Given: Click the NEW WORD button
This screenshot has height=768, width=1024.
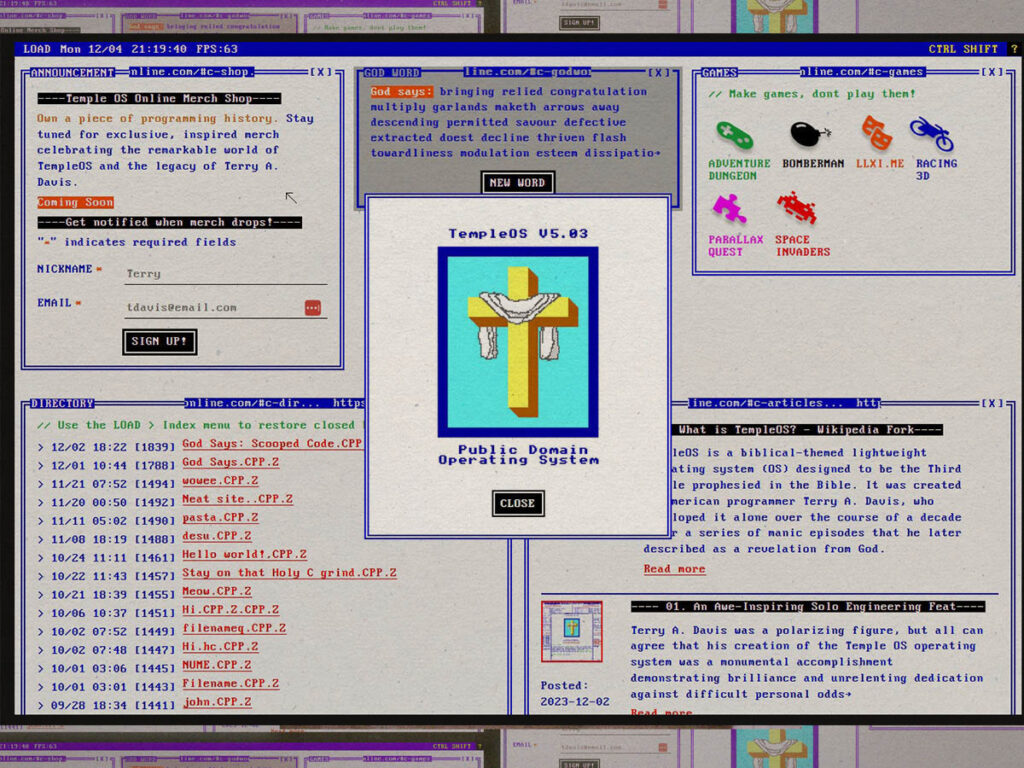Looking at the screenshot, I should click(517, 183).
